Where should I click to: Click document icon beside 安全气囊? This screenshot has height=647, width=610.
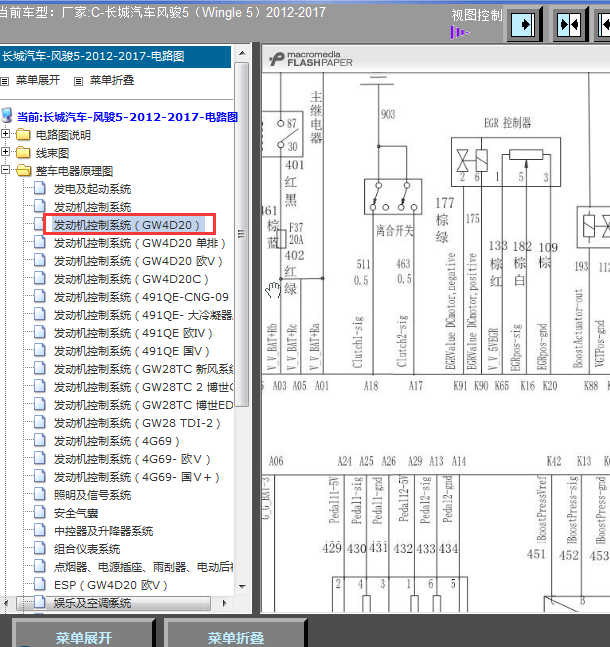pyautogui.click(x=40, y=512)
